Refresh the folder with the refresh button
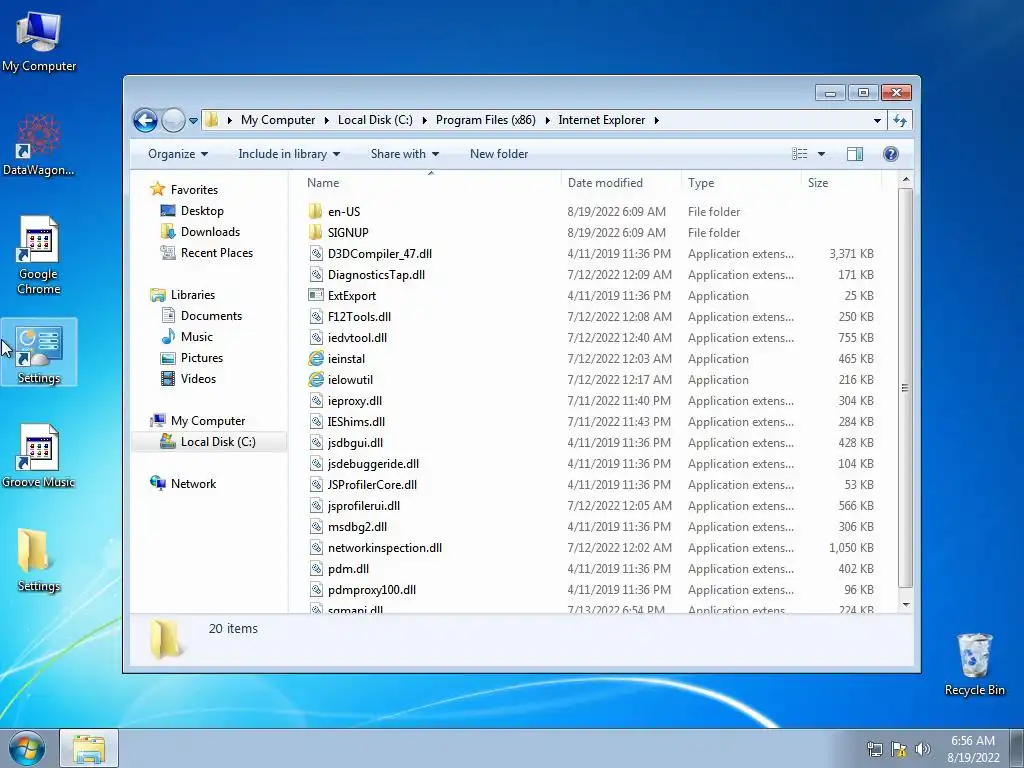The image size is (1024, 768). (x=900, y=120)
